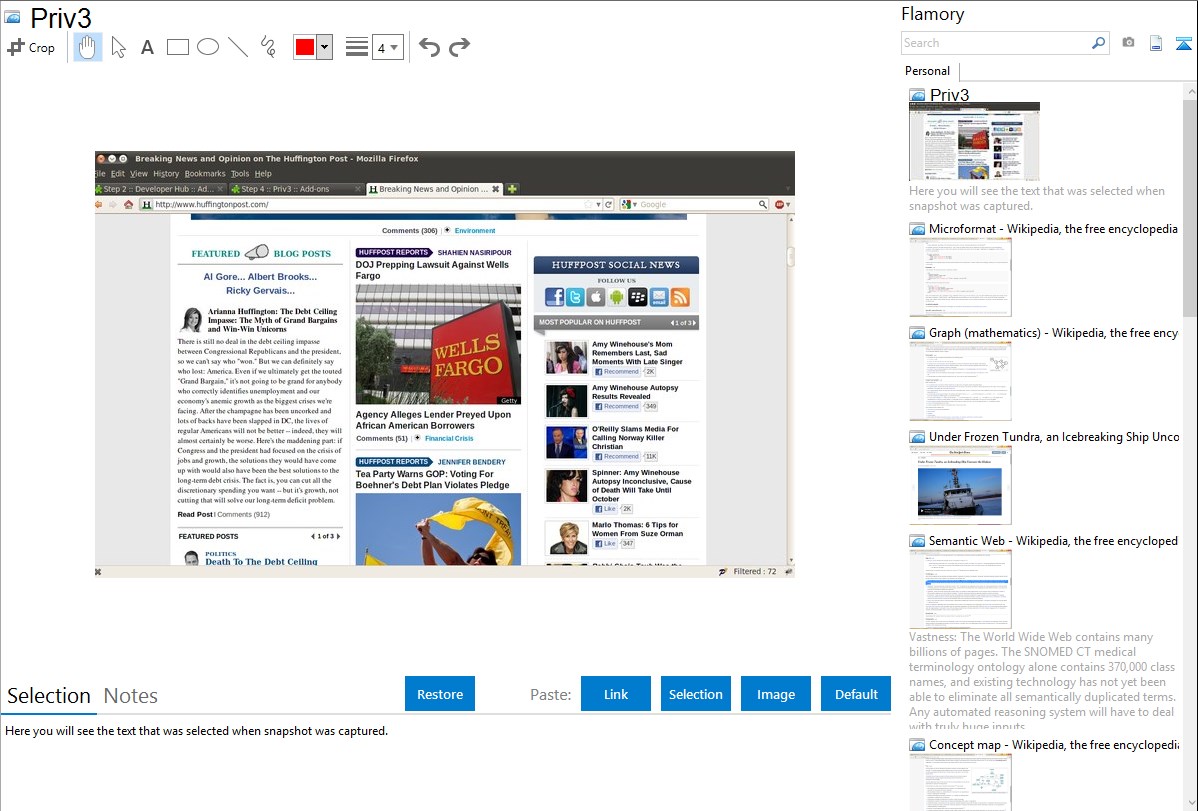This screenshot has width=1198, height=811.
Task: Click the camera snapshot icon
Action: click(1128, 43)
